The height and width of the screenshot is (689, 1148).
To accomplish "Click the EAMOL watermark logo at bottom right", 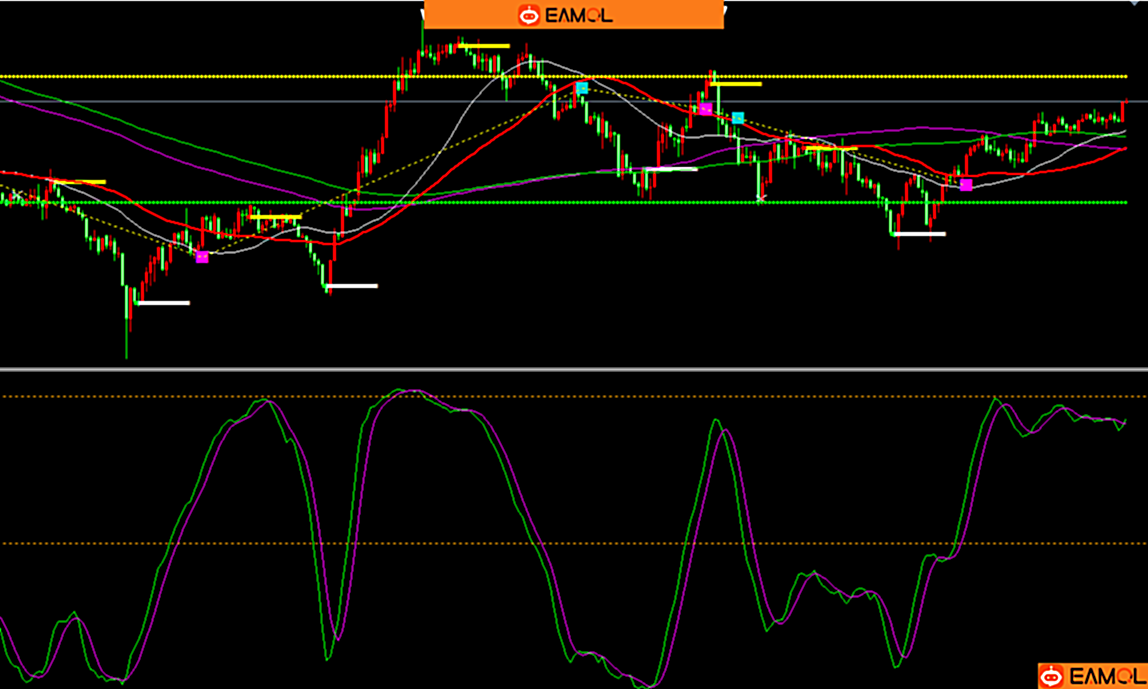I will 1091,676.
